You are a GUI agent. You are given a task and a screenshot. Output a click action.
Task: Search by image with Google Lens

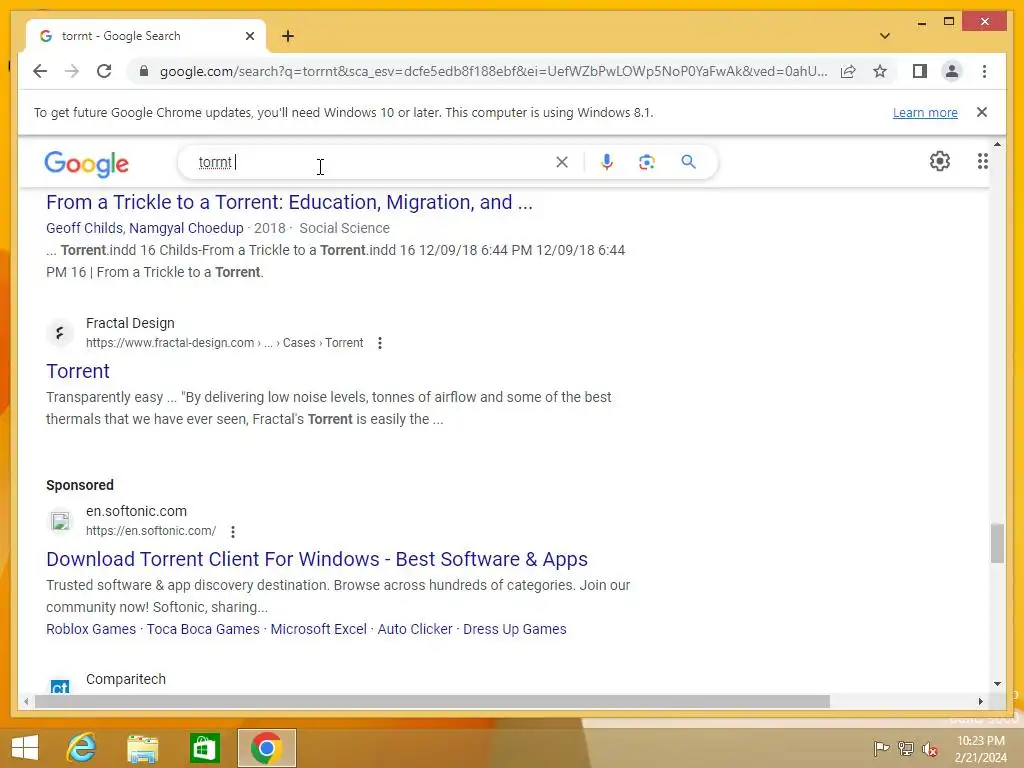point(647,162)
